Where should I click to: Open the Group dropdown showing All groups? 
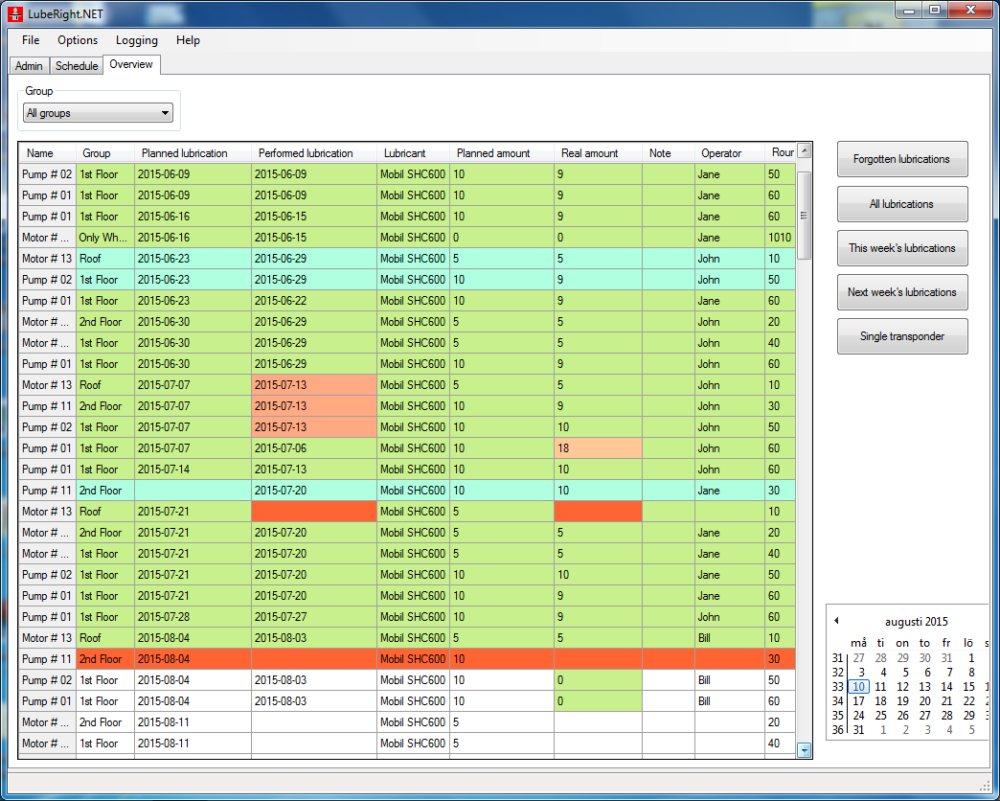98,114
